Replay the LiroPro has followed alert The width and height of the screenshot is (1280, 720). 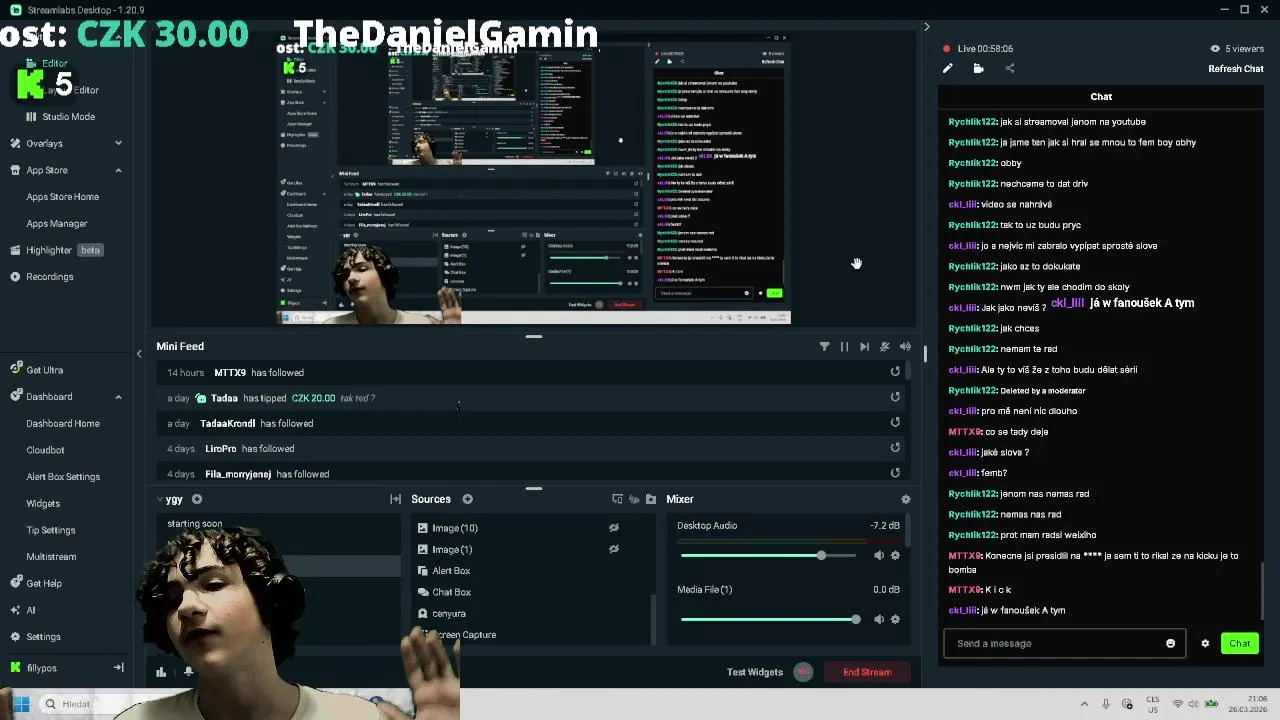click(895, 448)
